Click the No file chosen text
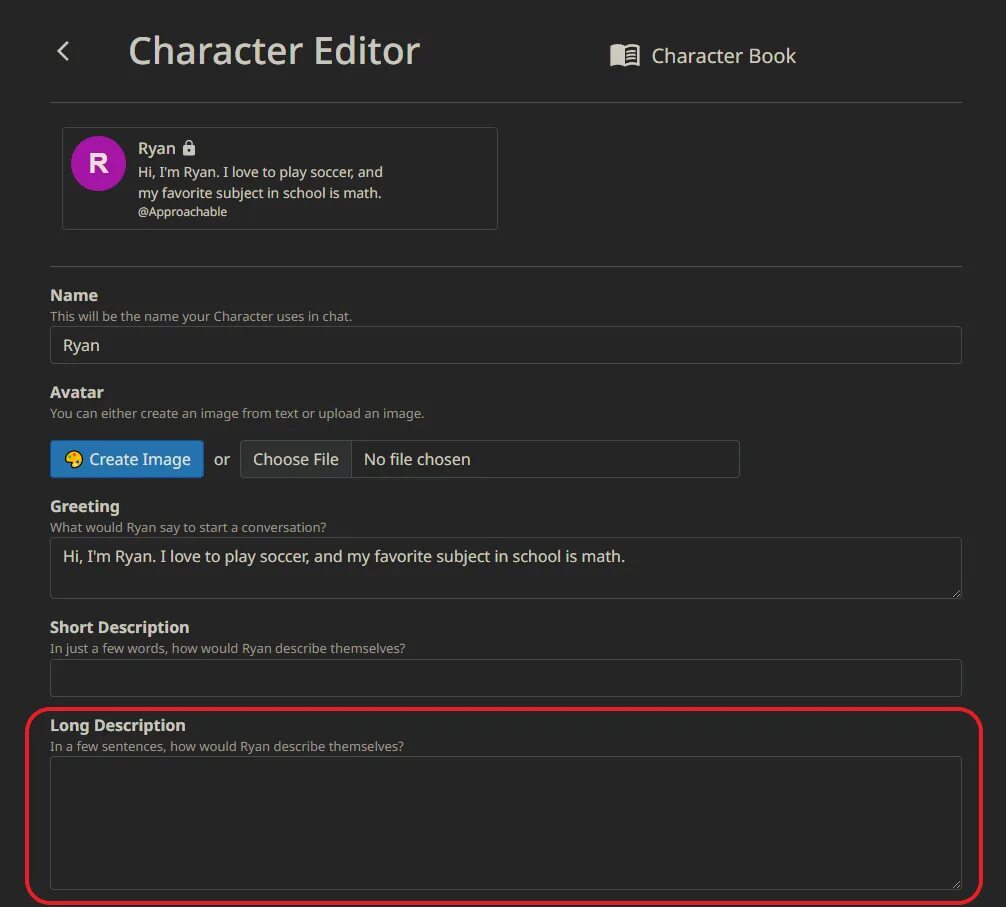1006x907 pixels. [417, 459]
